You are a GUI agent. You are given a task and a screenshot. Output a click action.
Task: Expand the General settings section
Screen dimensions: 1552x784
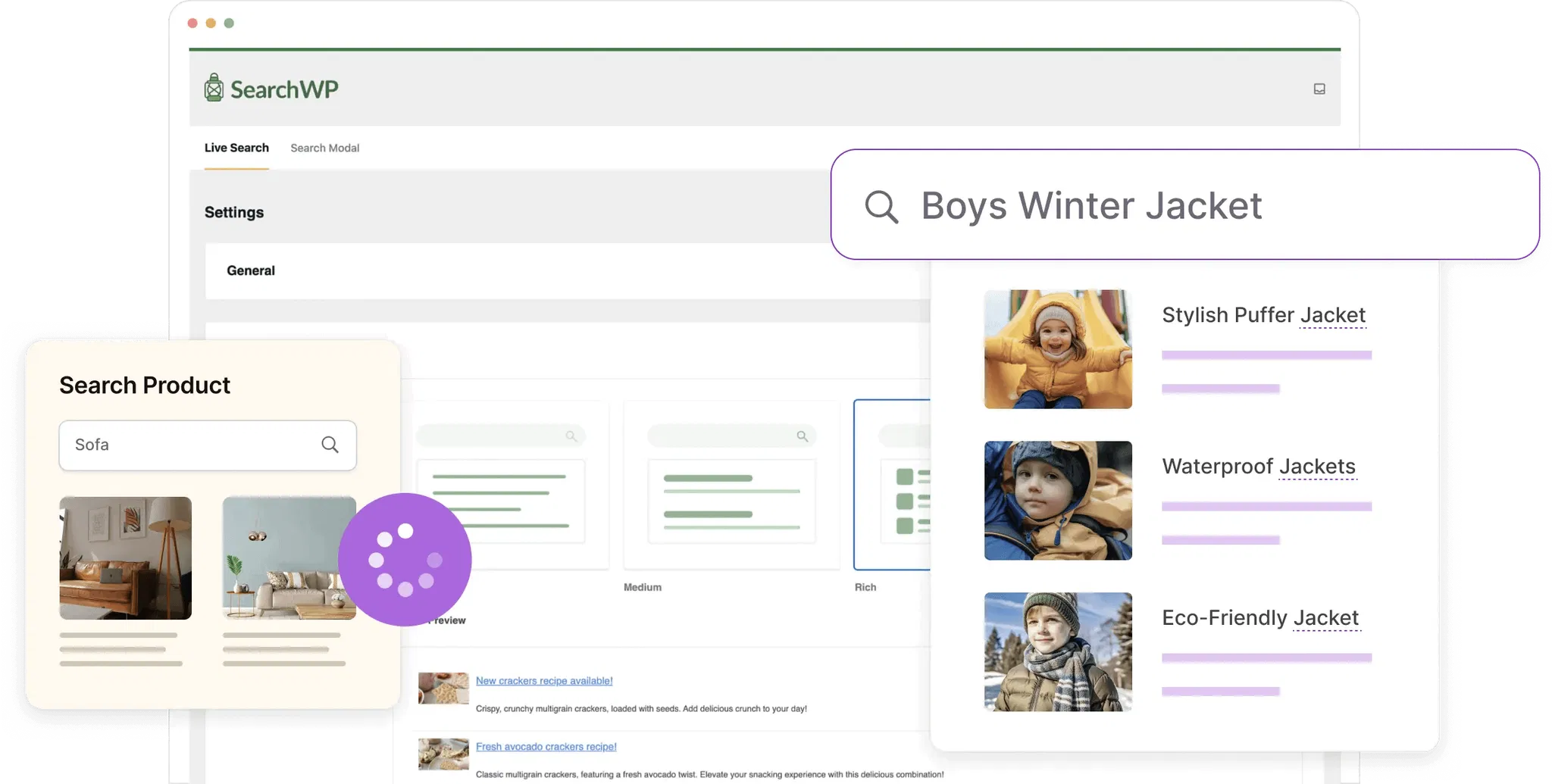click(251, 270)
